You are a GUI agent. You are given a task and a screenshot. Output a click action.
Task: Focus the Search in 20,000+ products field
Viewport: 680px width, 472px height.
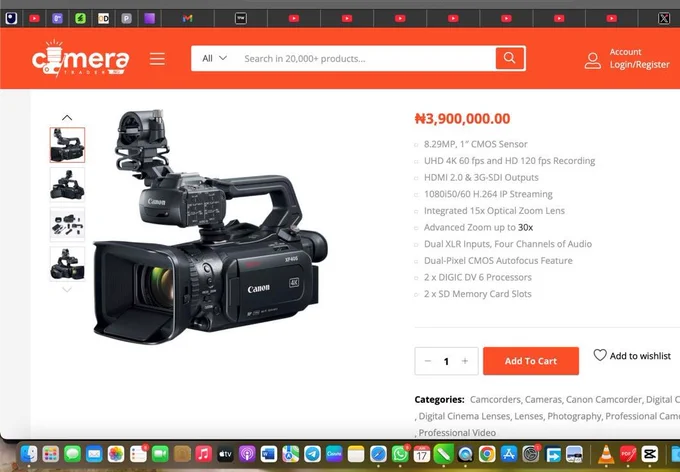(366, 59)
